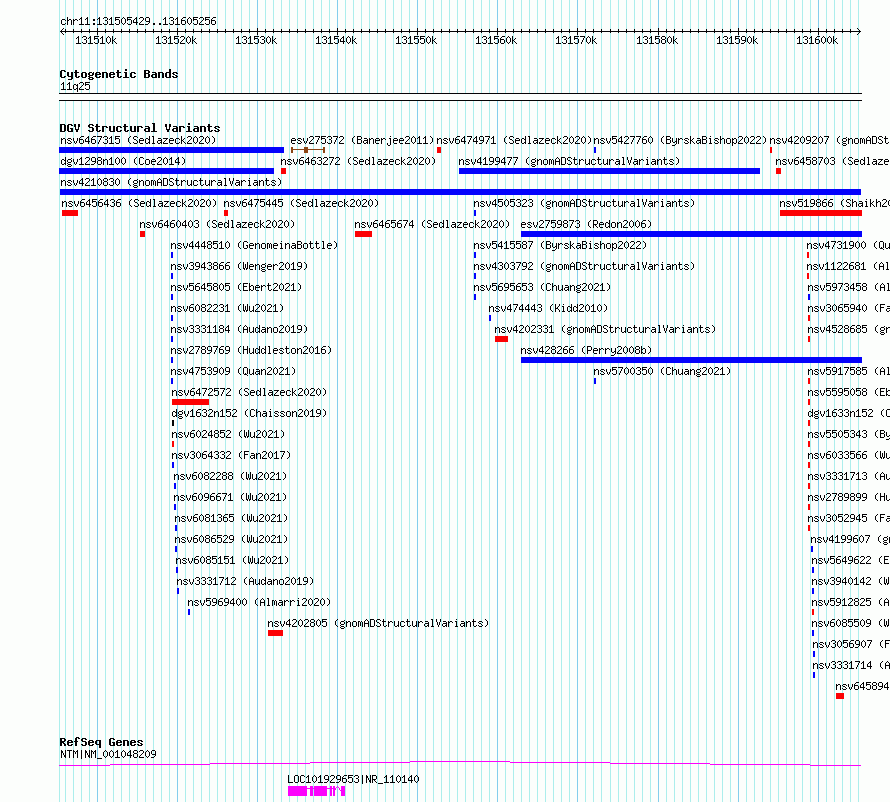Viewport: 890px width, 802px height.
Task: Click blue bar under nsv4199477
Action: tap(609, 171)
